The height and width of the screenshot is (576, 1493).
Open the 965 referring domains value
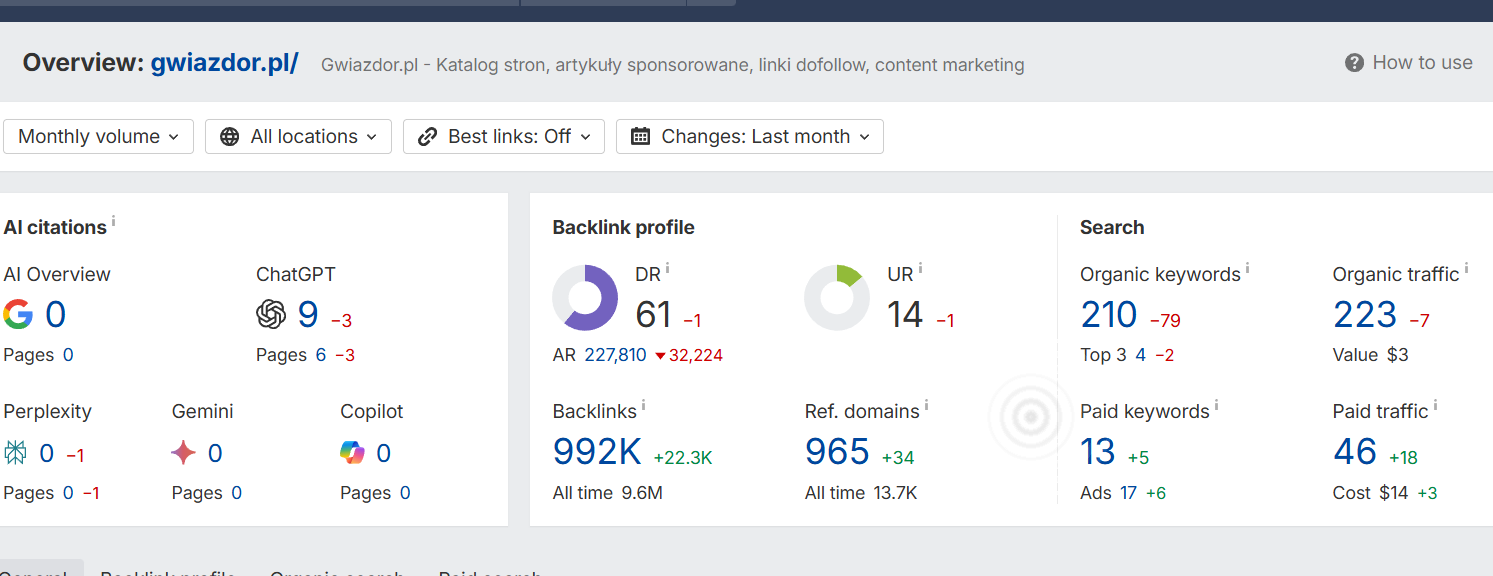coord(837,452)
